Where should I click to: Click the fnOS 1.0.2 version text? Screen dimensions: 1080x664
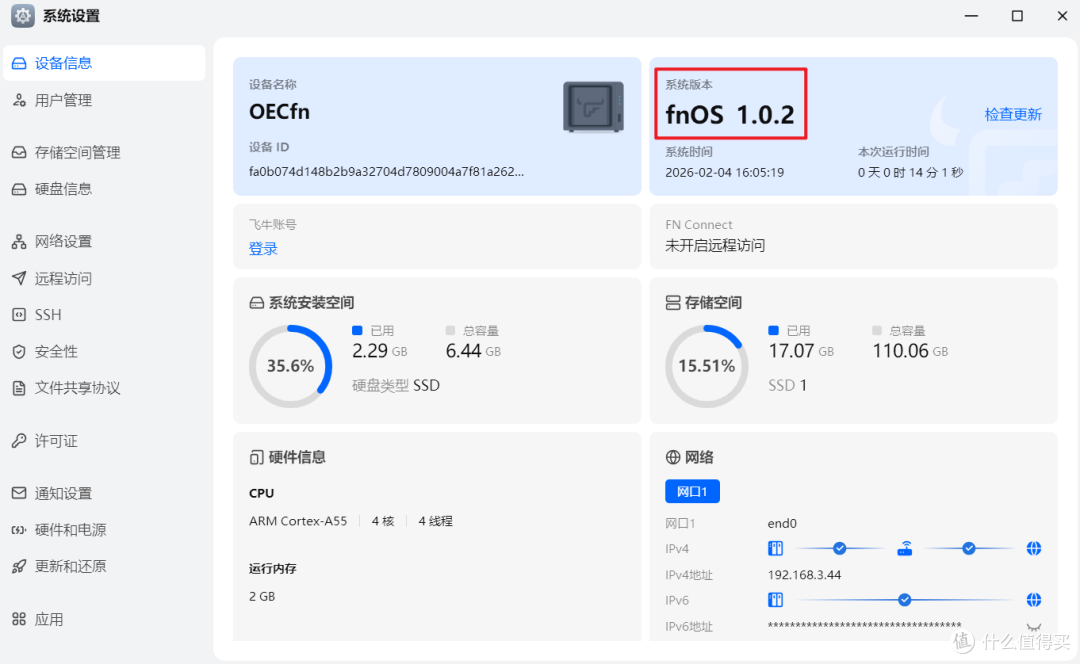[729, 114]
